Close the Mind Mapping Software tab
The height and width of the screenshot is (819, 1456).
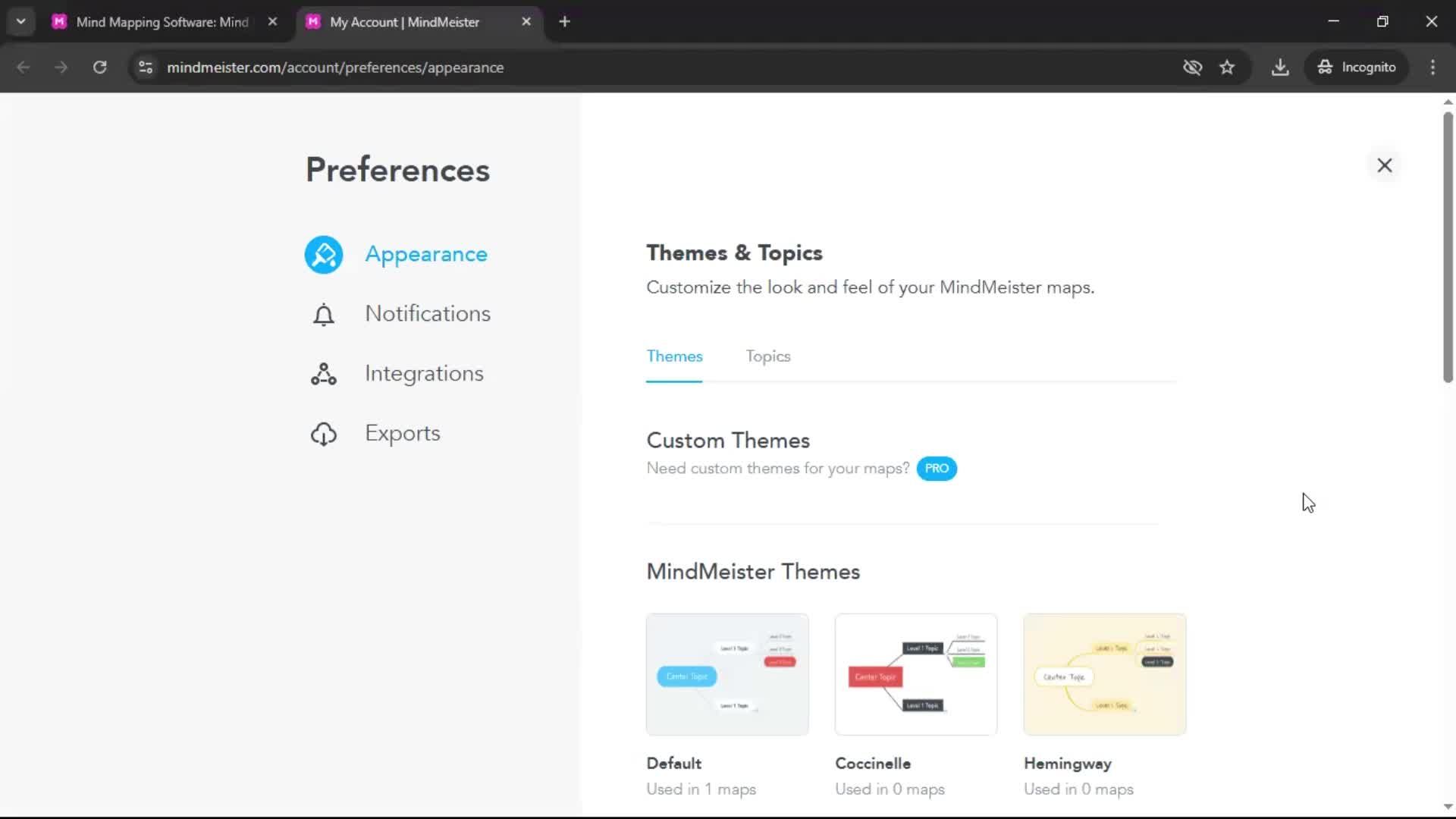[x=272, y=22]
